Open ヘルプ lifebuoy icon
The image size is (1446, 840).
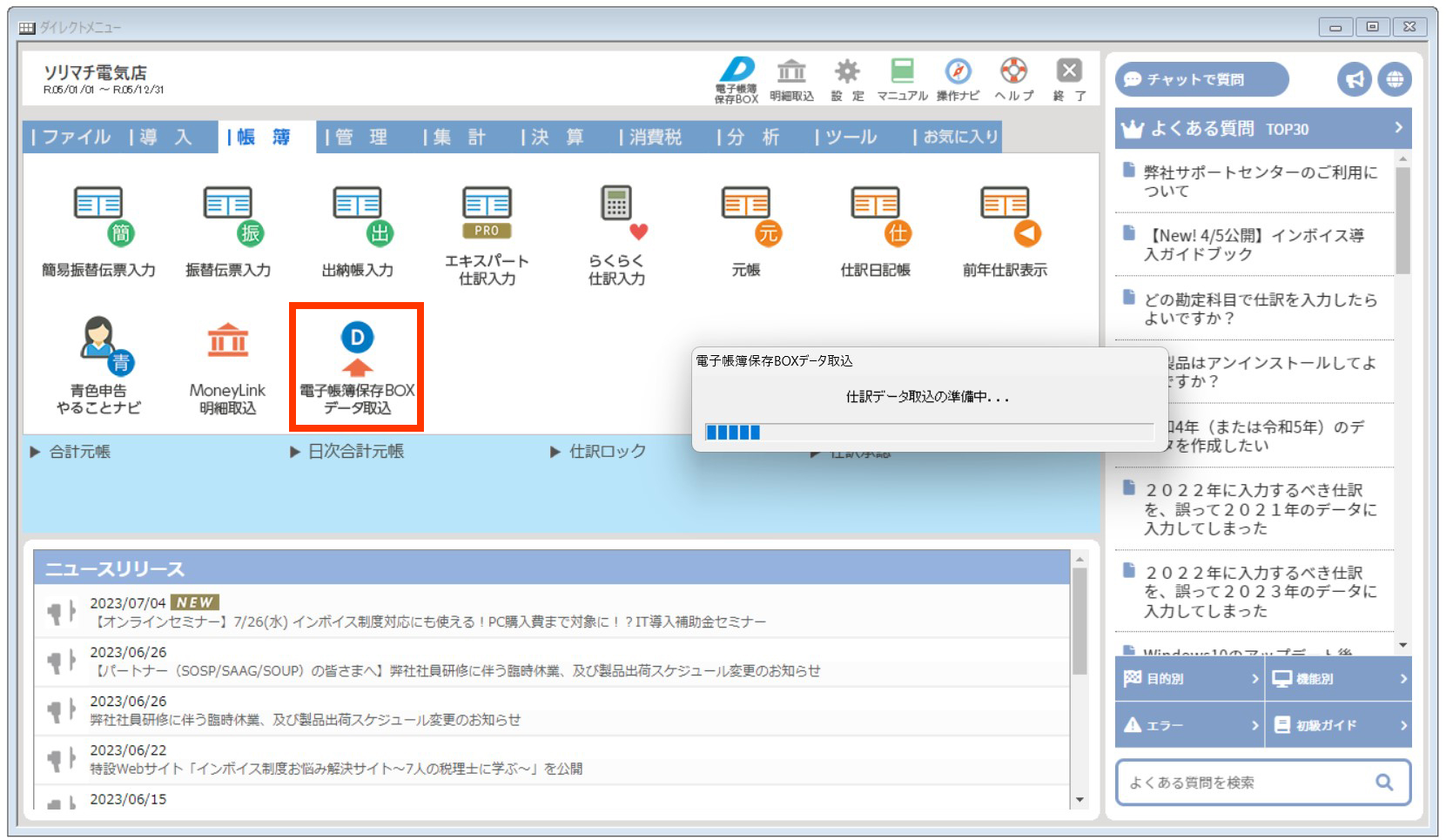click(x=1014, y=80)
